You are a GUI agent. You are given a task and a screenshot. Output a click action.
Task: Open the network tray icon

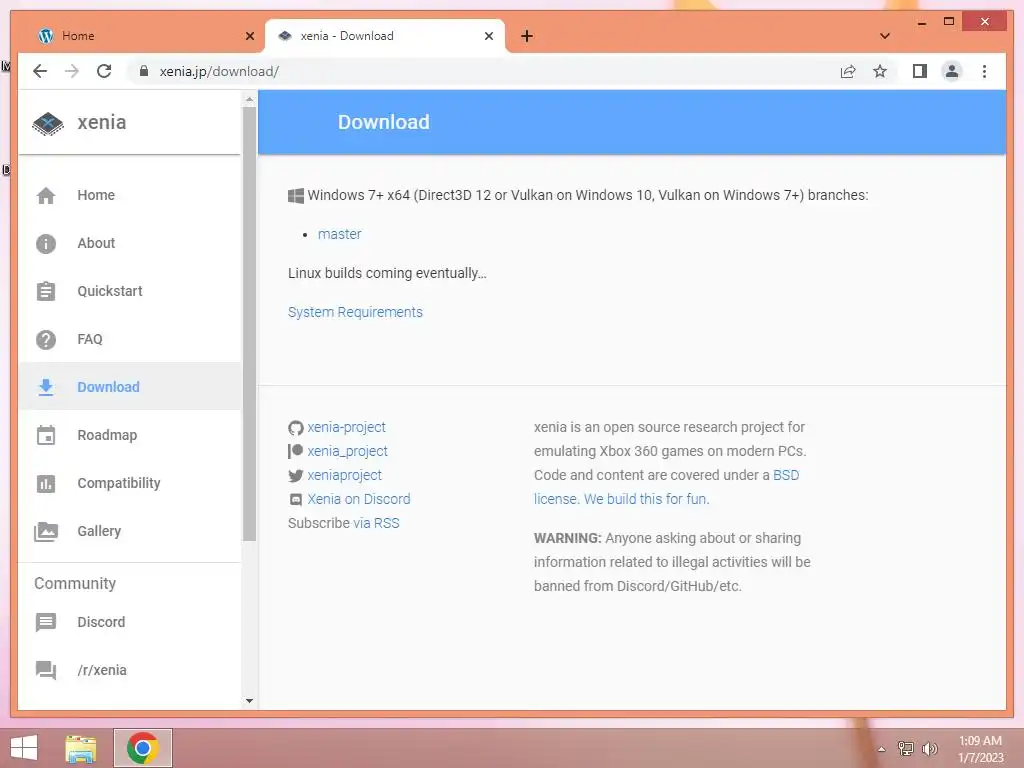[x=906, y=749]
